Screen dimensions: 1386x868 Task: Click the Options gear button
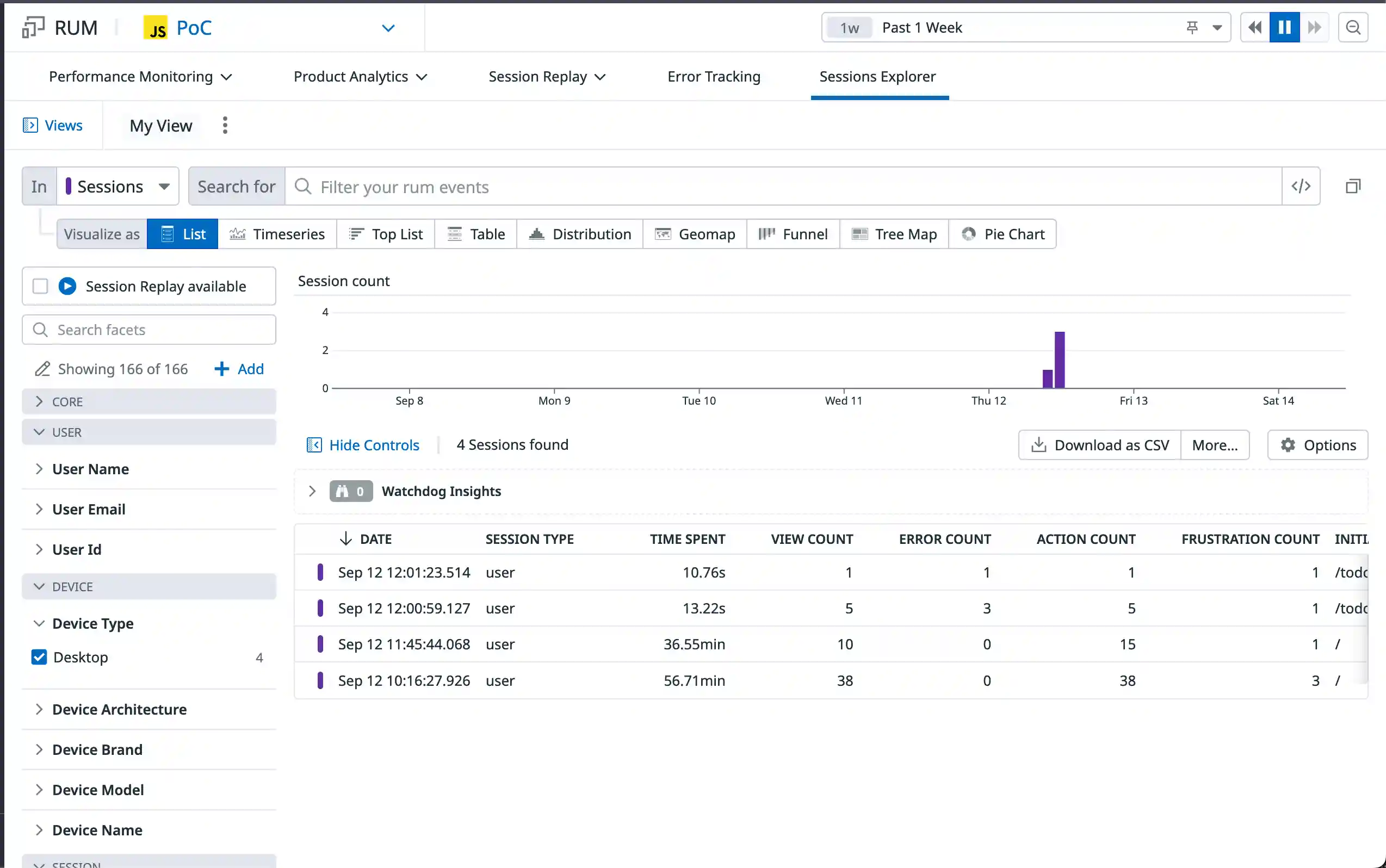click(x=1317, y=445)
